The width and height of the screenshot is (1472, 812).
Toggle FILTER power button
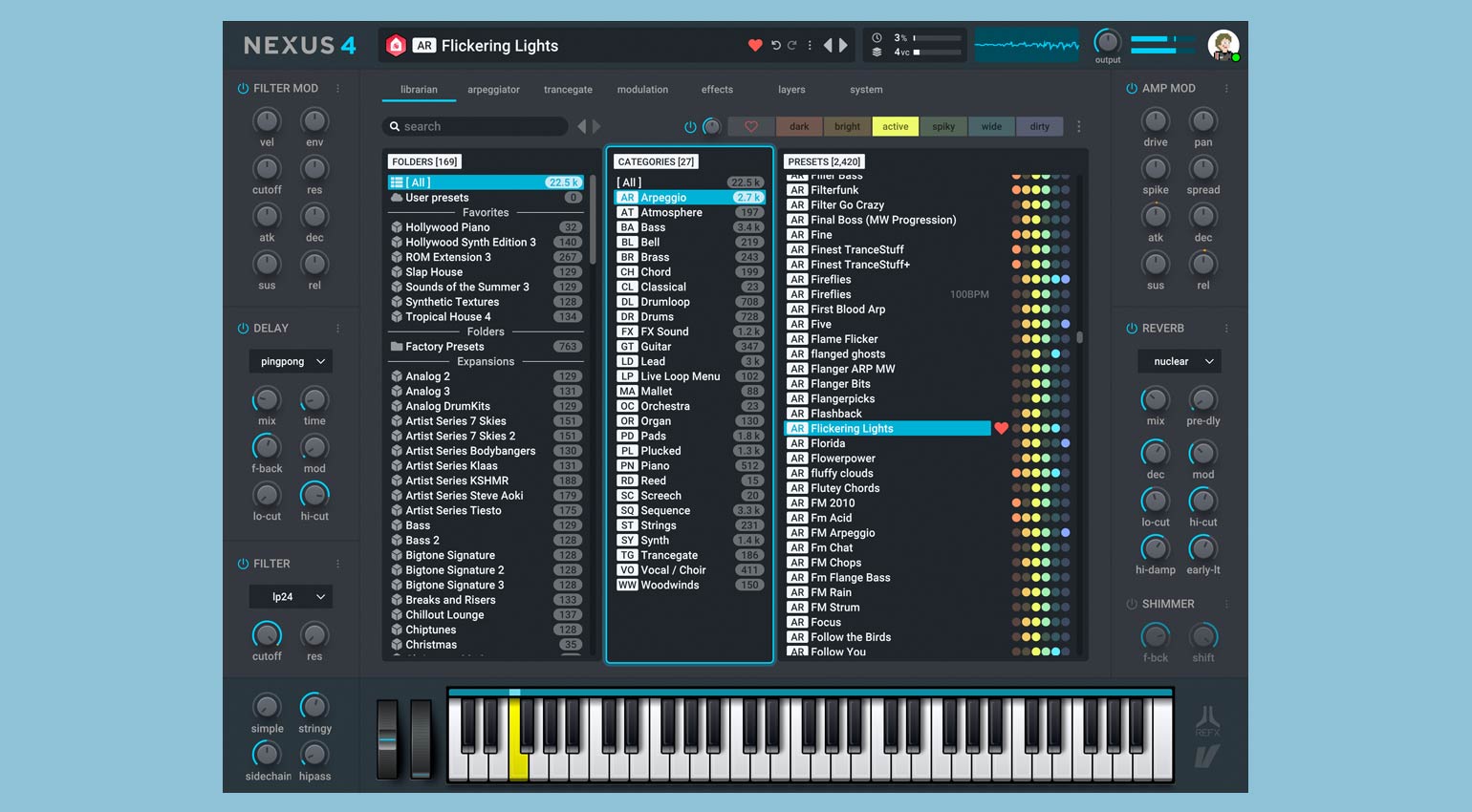(x=243, y=564)
